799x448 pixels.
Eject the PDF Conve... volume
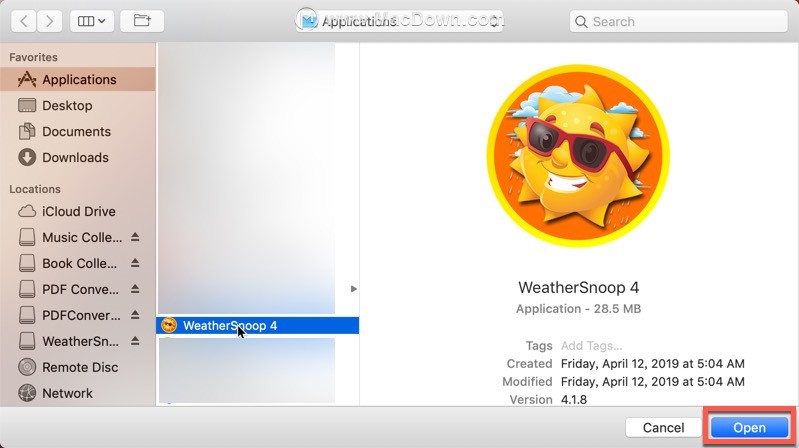(x=135, y=289)
